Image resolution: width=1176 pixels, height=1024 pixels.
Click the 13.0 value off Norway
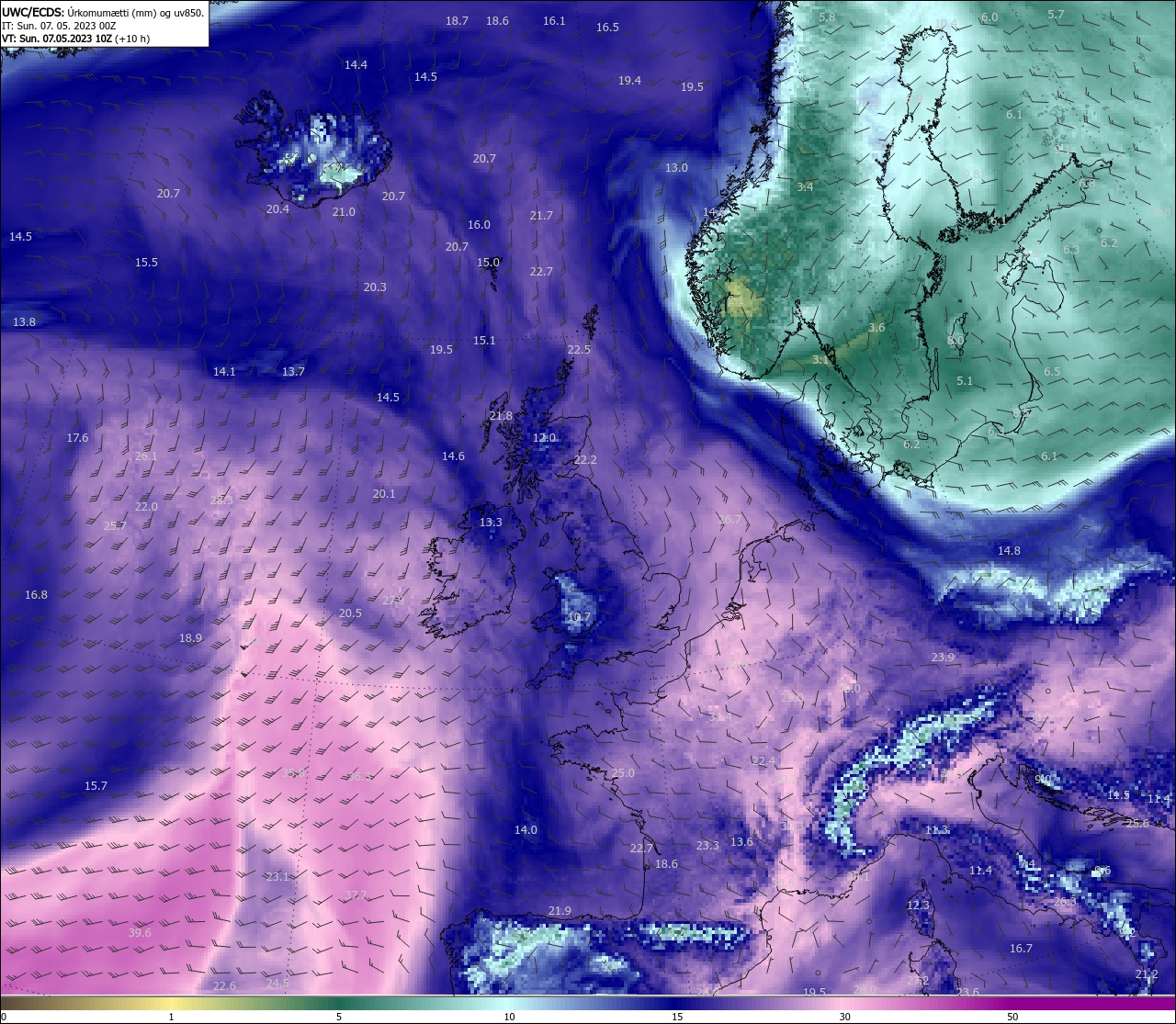(x=676, y=168)
